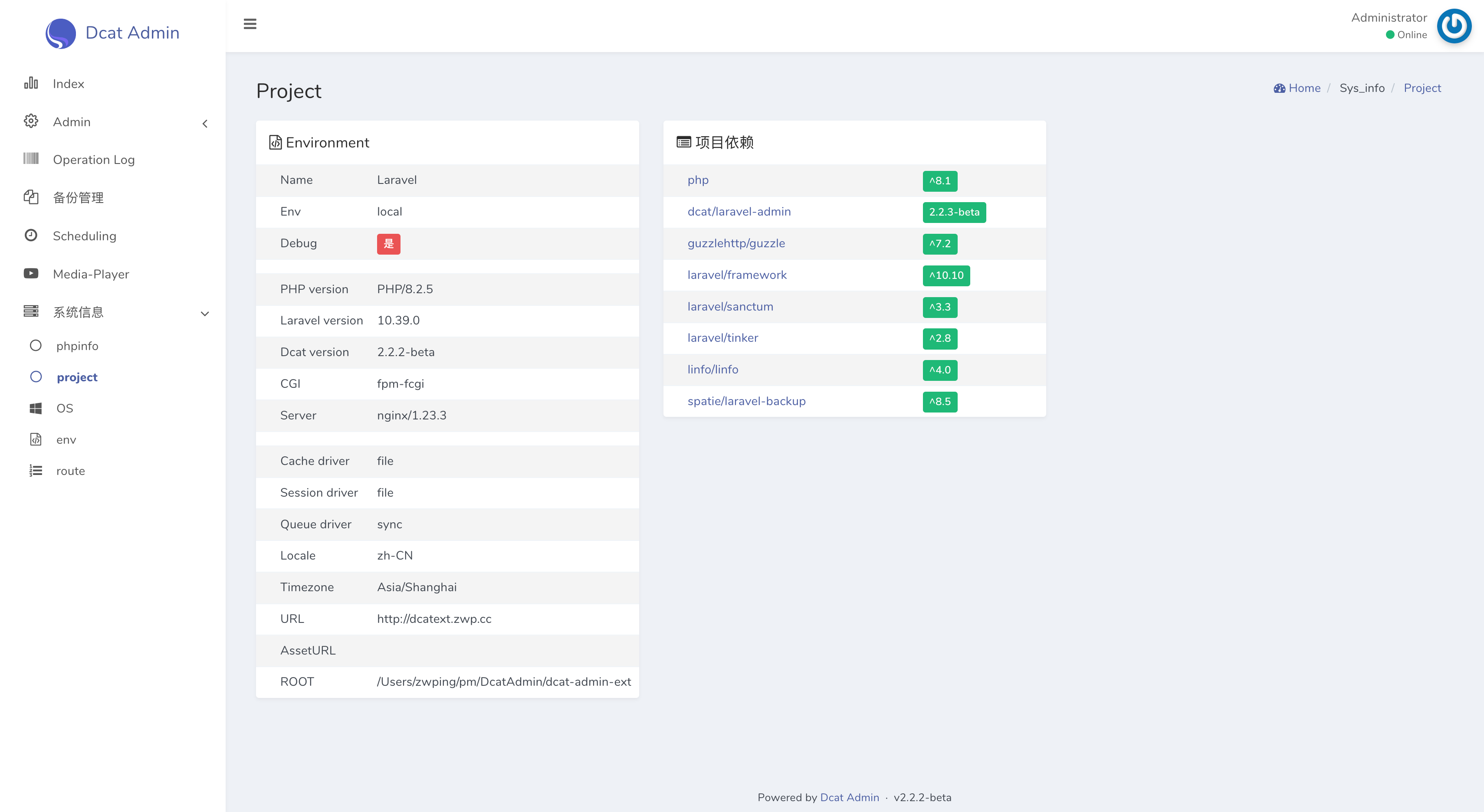Click the hamburger sidebar toggle icon
Screen dimensions: 1484x812
point(250,24)
